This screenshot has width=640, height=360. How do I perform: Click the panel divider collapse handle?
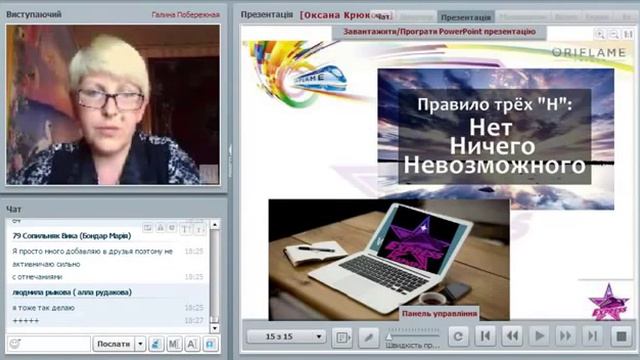coord(230,161)
